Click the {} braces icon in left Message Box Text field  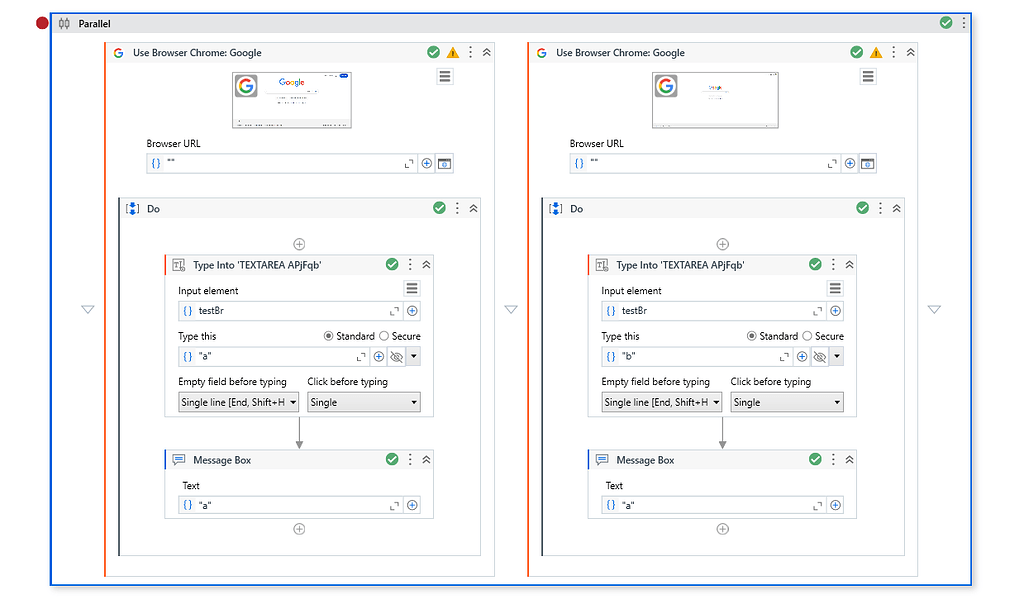coord(188,505)
